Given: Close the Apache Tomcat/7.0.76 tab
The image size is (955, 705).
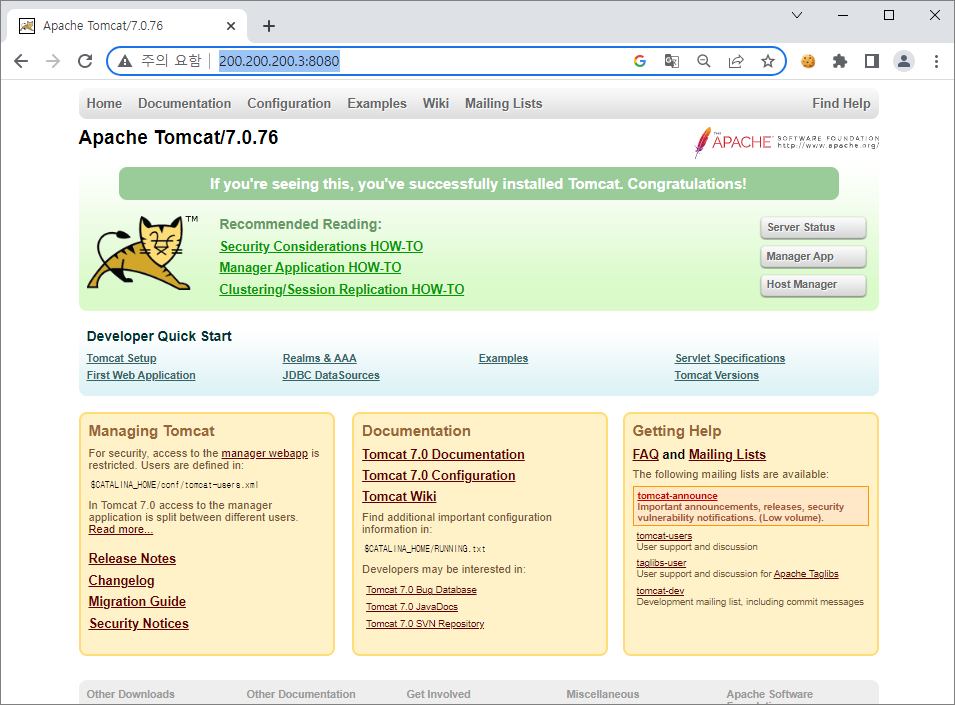Looking at the screenshot, I should tap(231, 26).
